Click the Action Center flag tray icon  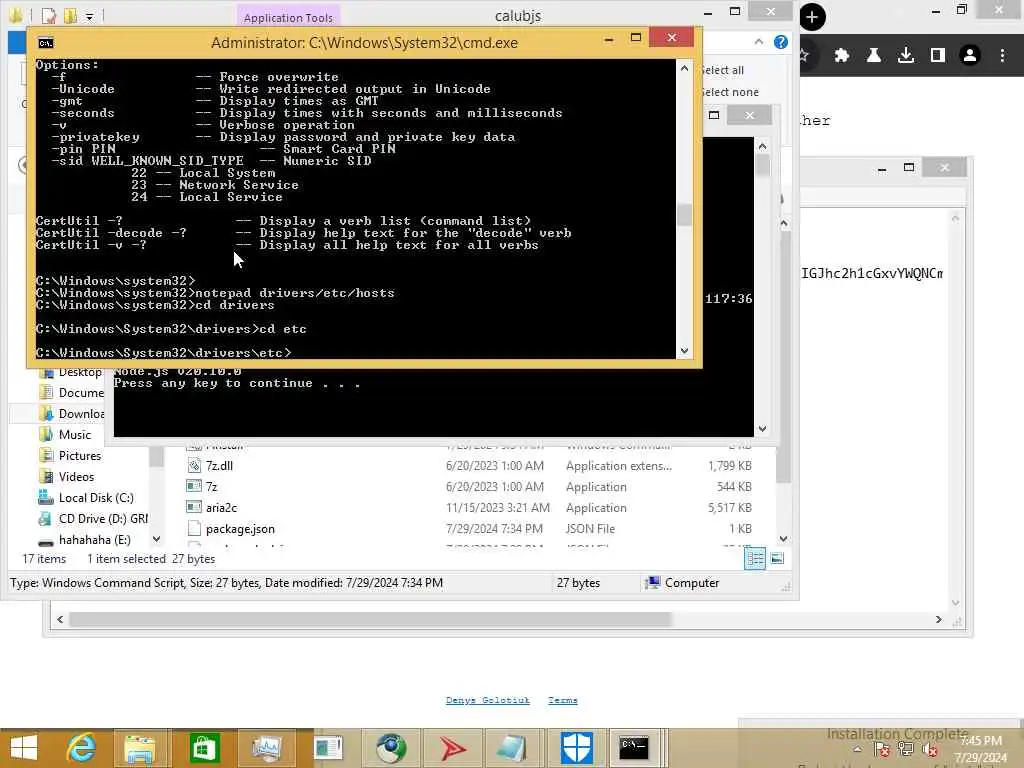[x=882, y=750]
